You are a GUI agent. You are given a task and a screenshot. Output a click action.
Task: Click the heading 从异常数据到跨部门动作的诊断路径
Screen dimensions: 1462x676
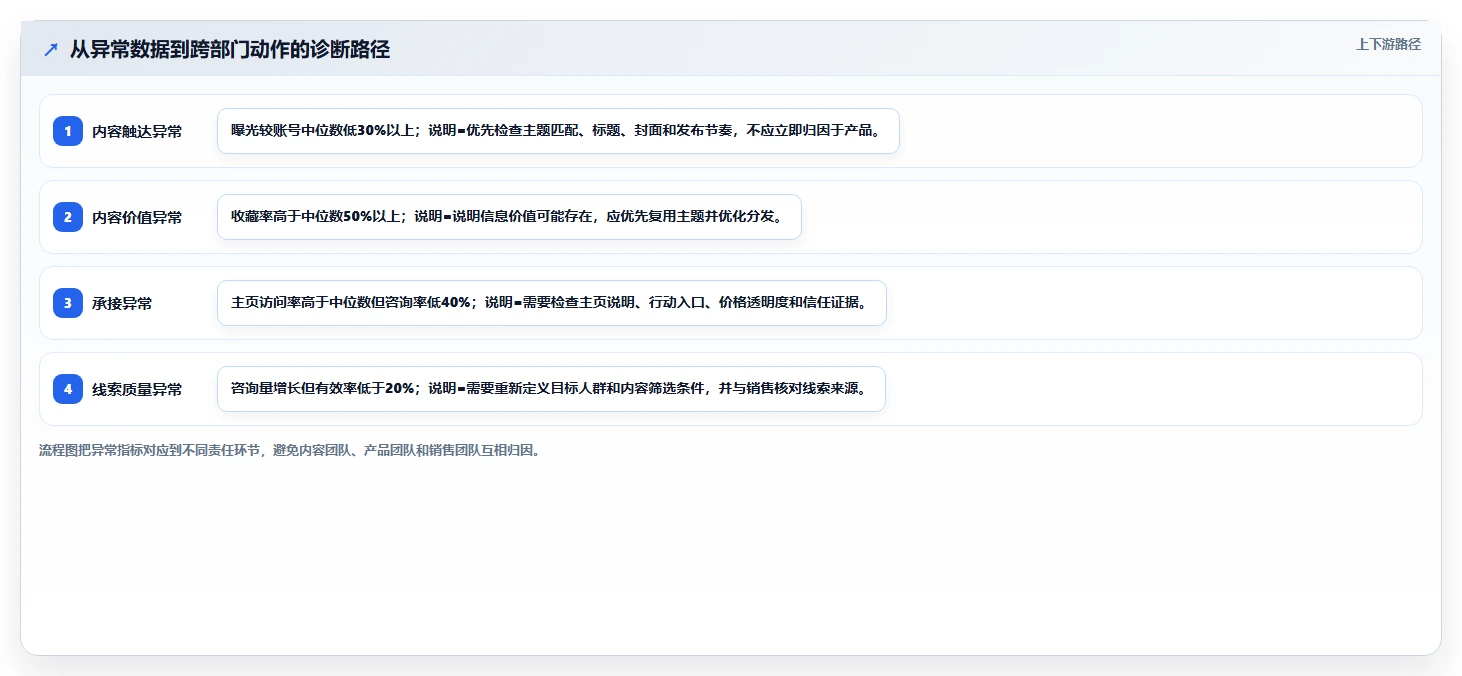[229, 50]
